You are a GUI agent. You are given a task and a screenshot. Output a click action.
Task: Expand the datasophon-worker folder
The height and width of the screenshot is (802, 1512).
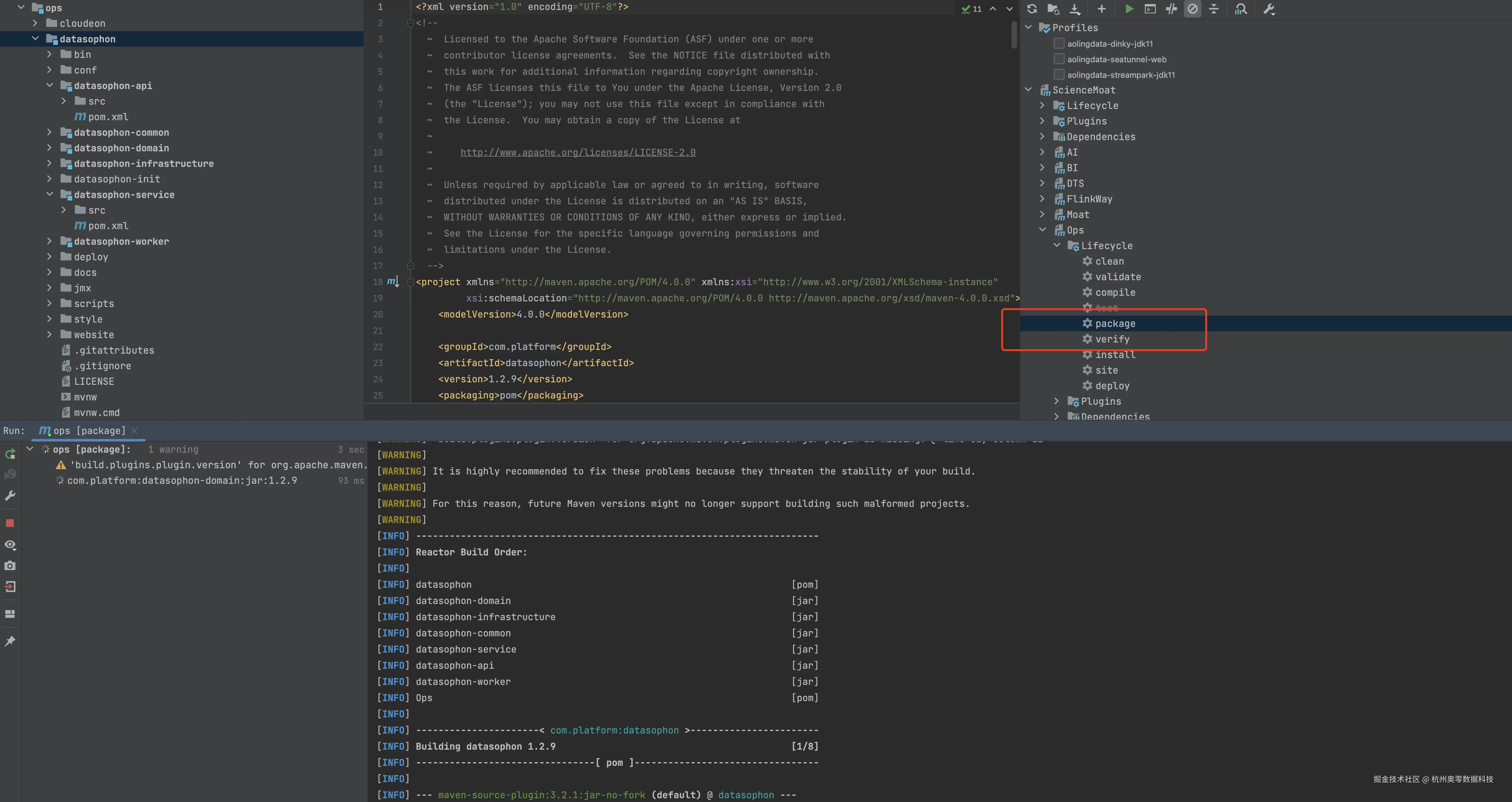(x=49, y=241)
